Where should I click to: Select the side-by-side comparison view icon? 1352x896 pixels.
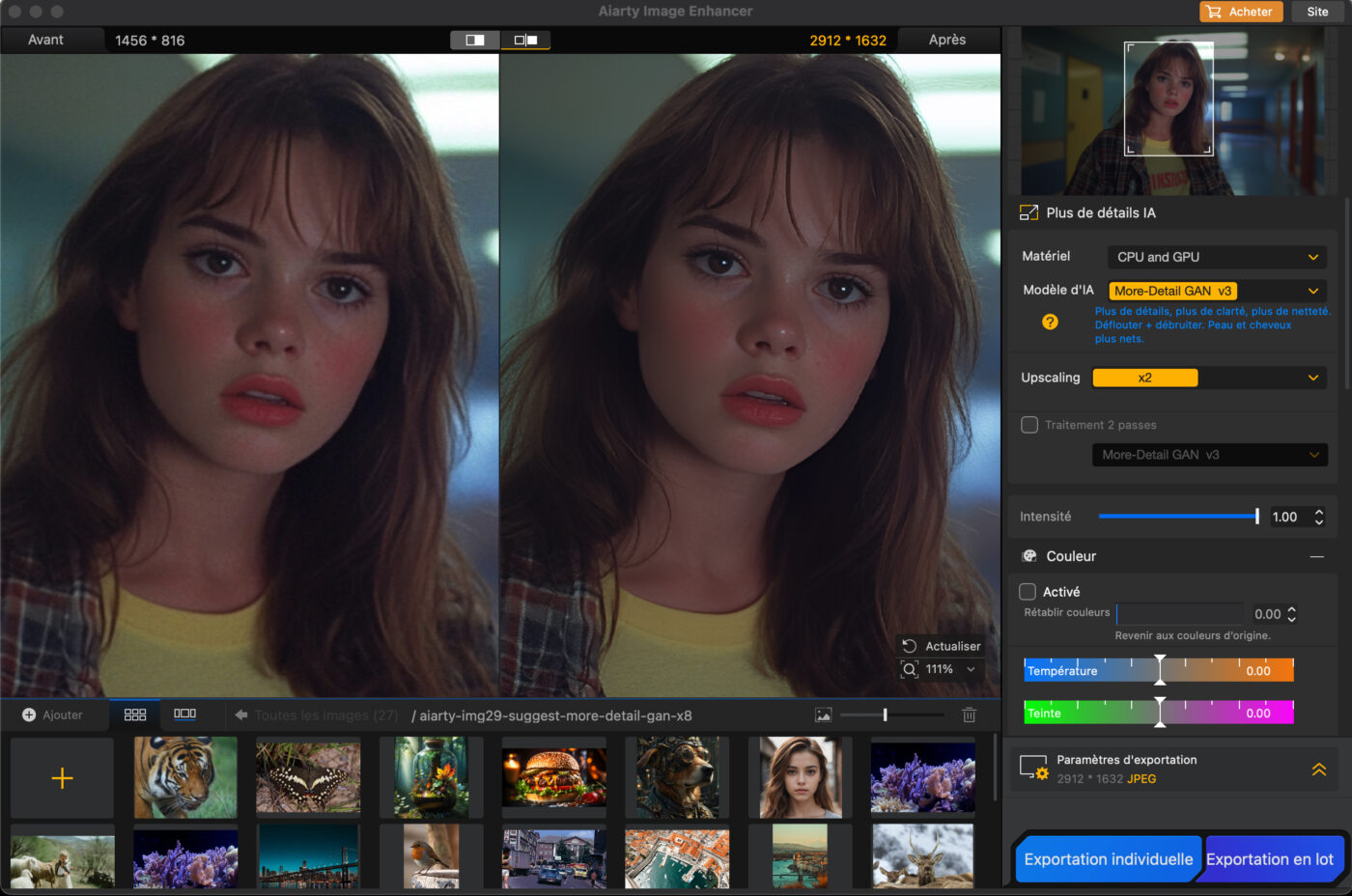(525, 40)
